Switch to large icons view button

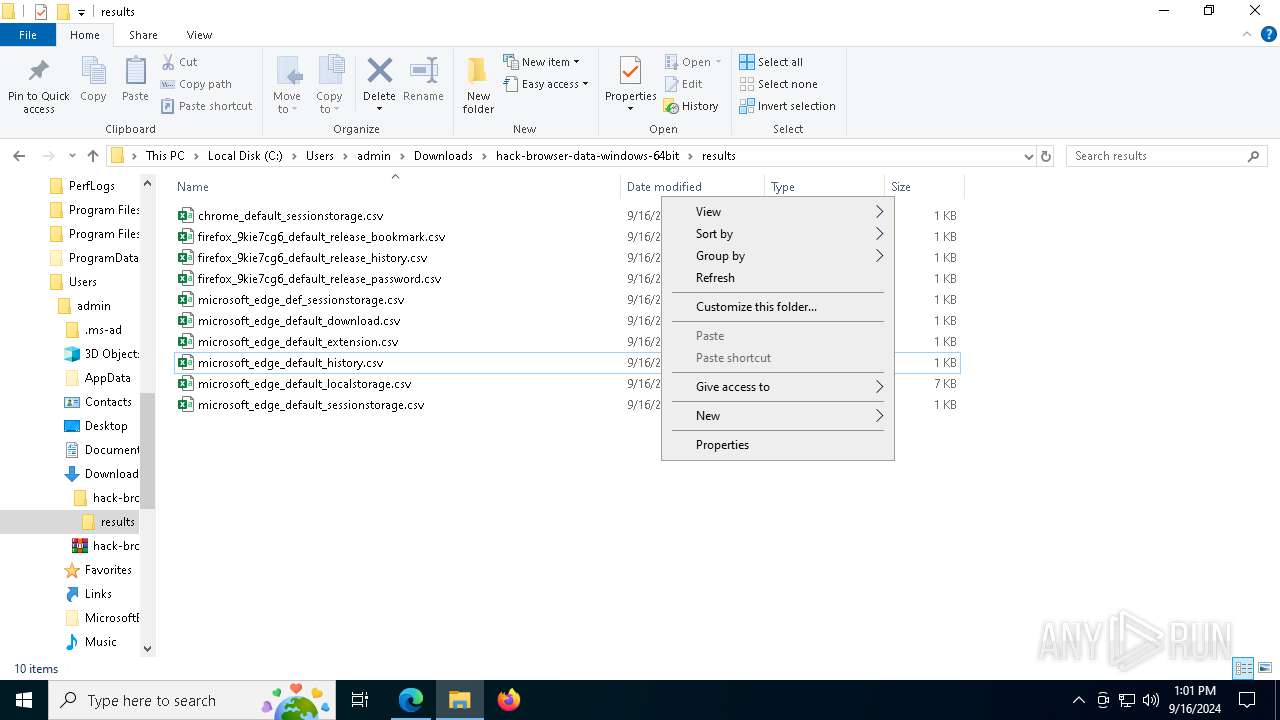coord(1265,668)
